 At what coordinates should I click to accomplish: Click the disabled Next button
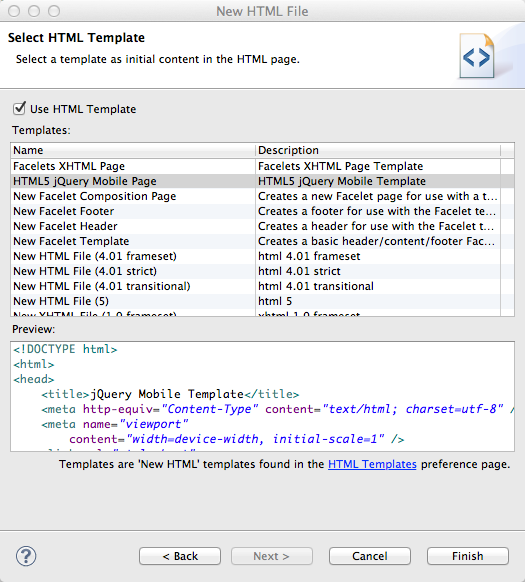coord(272,556)
